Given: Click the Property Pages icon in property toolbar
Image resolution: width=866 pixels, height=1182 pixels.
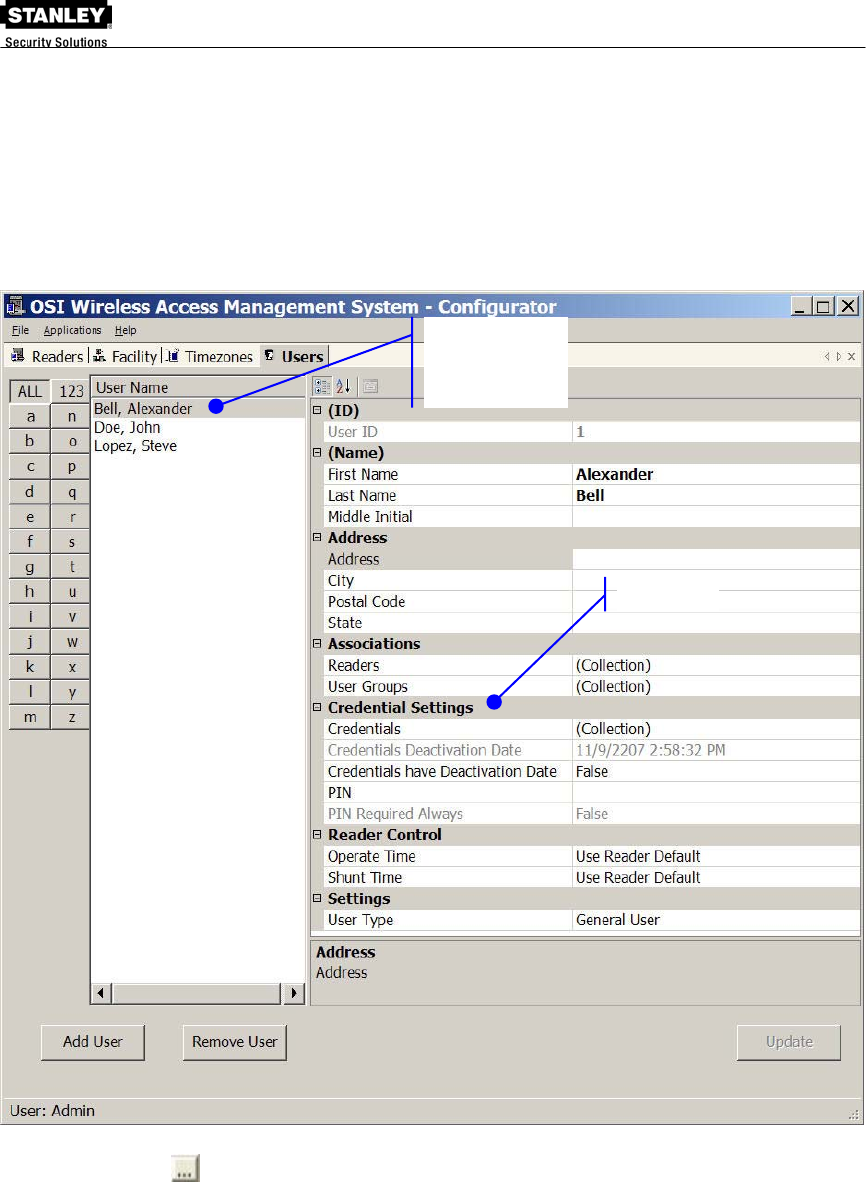Looking at the screenshot, I should point(370,387).
